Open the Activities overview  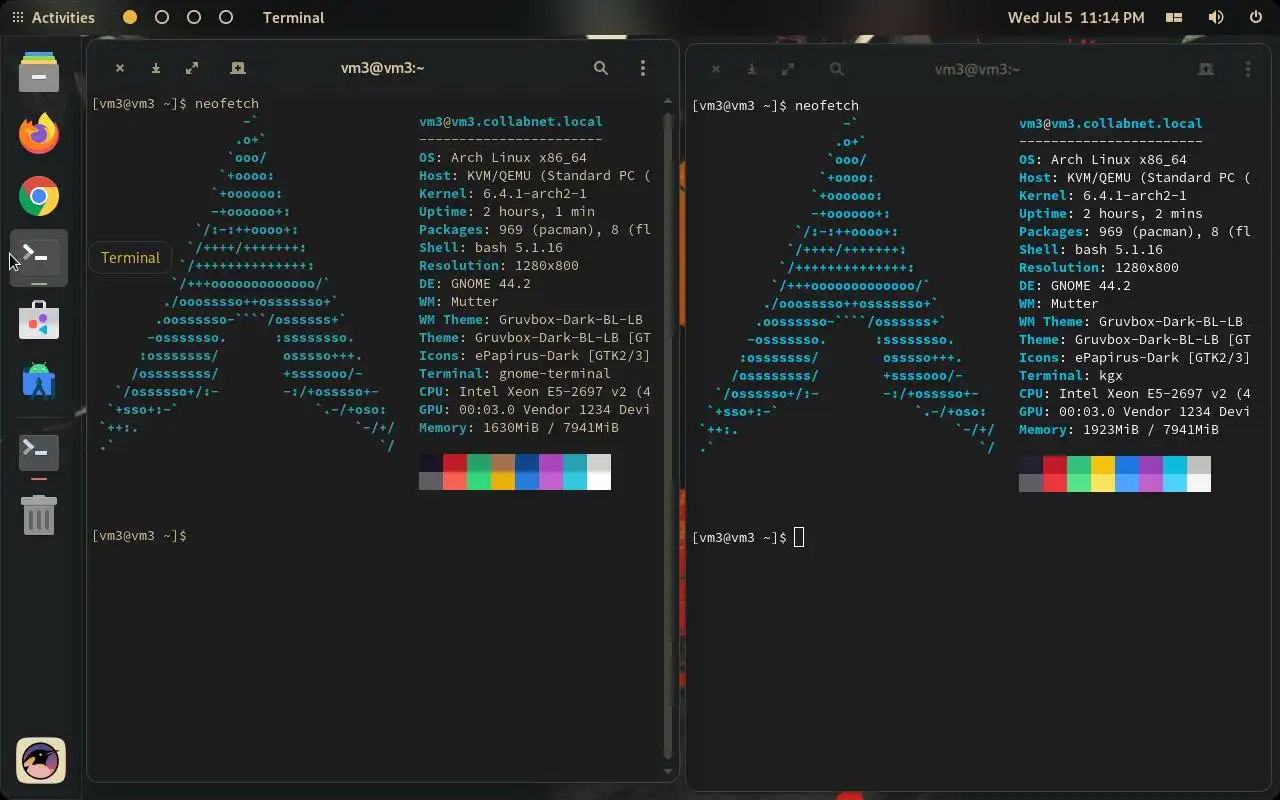pyautogui.click(x=53, y=17)
